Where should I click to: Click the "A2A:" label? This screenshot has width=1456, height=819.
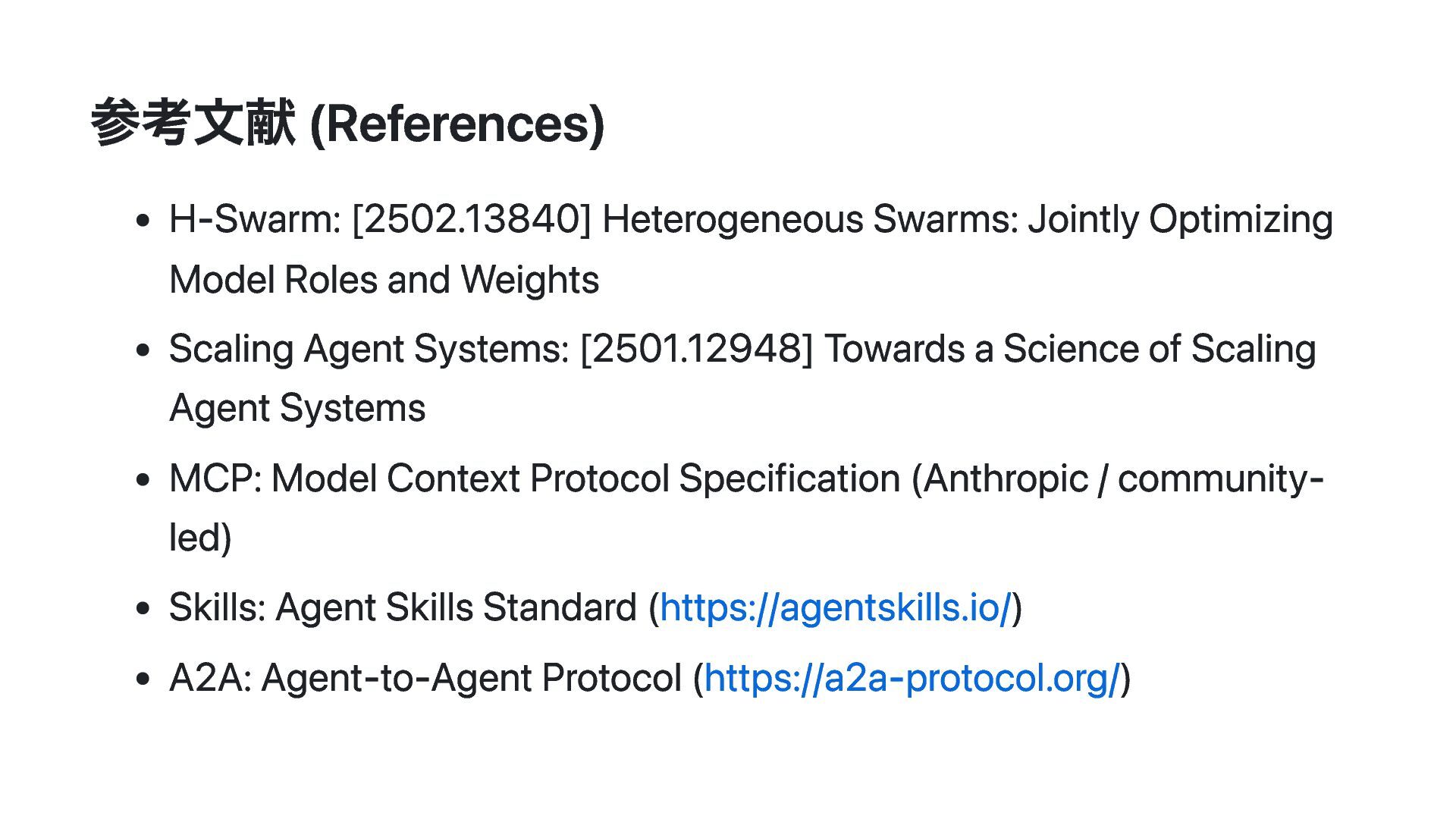click(x=210, y=678)
